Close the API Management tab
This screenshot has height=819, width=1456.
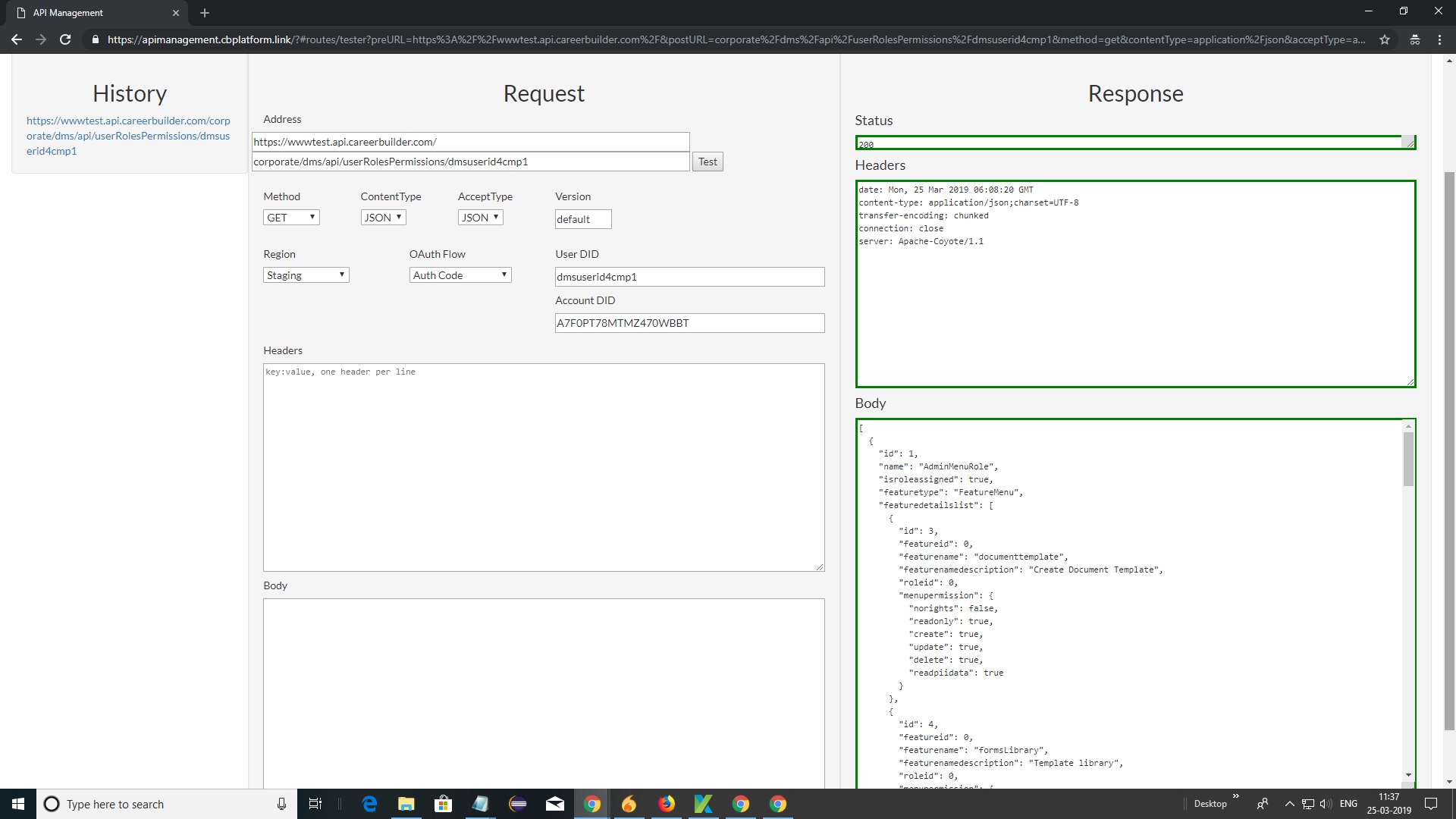pos(175,13)
